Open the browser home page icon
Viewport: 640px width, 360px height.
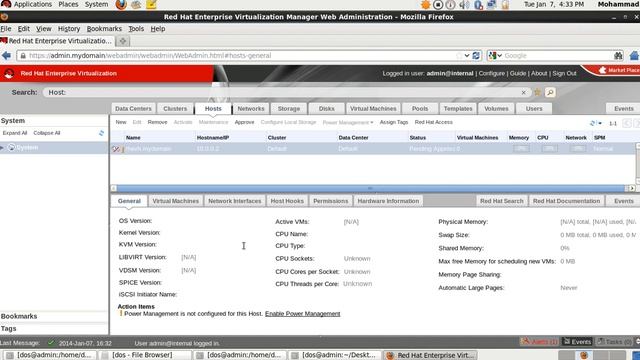click(634, 56)
